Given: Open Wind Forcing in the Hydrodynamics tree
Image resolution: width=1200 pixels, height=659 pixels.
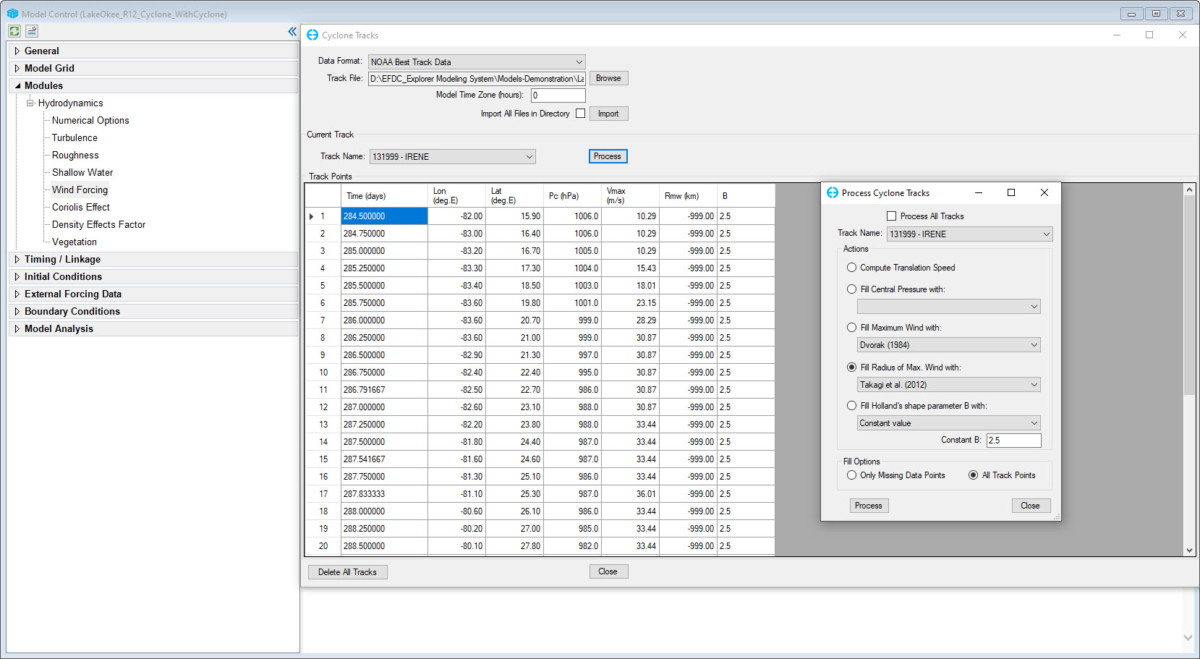Looking at the screenshot, I should (x=79, y=190).
